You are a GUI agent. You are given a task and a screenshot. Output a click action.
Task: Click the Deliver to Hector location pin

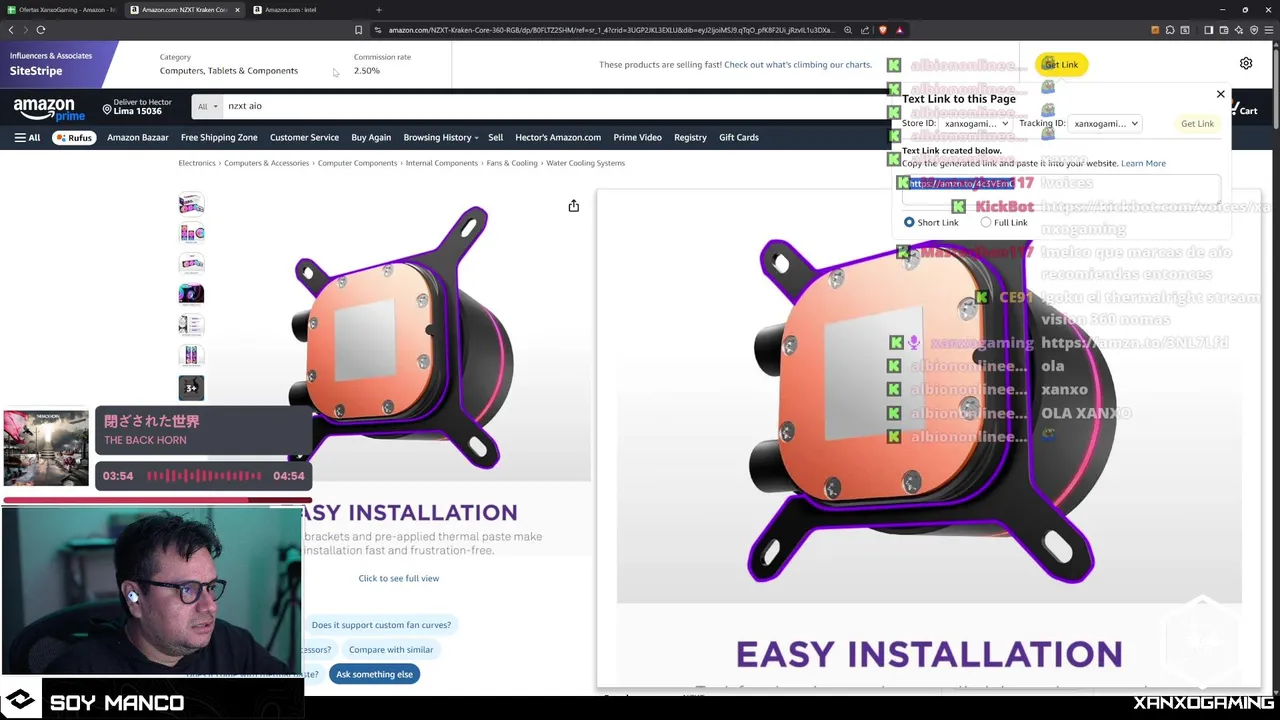pos(107,109)
